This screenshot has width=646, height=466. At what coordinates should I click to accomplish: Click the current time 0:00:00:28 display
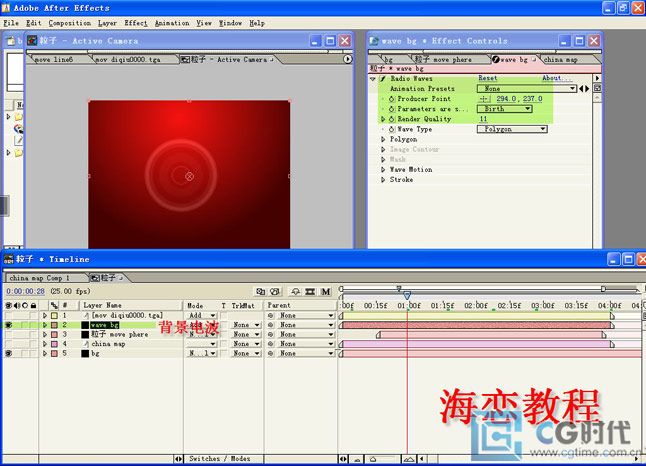tap(25, 291)
